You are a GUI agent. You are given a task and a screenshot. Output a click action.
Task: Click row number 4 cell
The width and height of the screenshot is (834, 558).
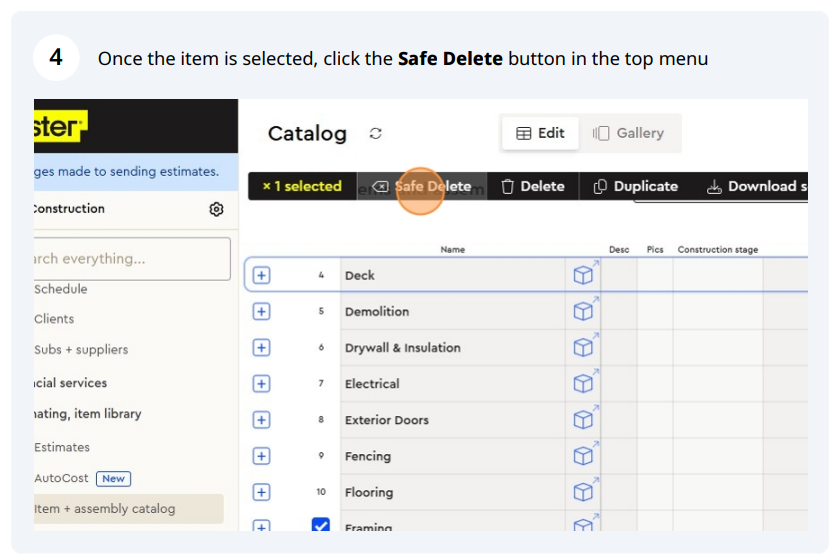tap(321, 275)
